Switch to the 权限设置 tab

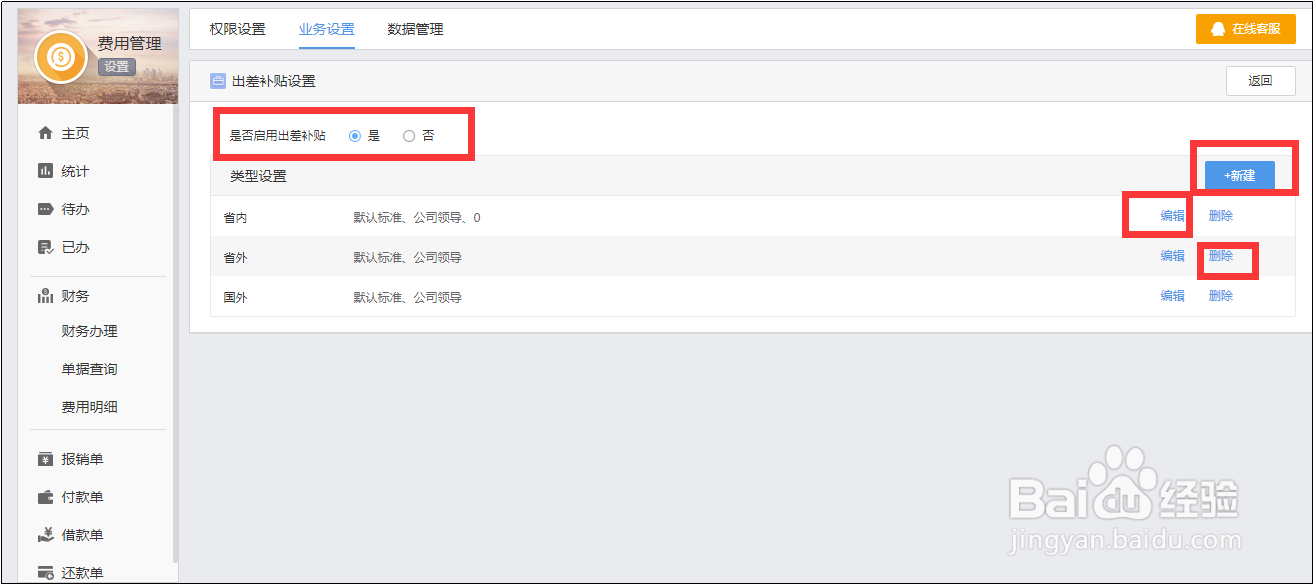(237, 29)
